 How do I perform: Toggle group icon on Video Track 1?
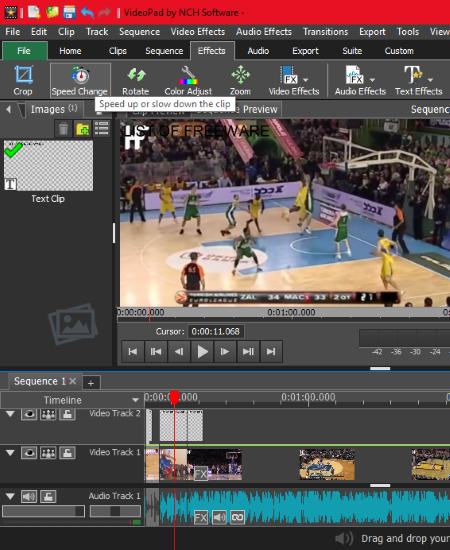click(x=48, y=453)
